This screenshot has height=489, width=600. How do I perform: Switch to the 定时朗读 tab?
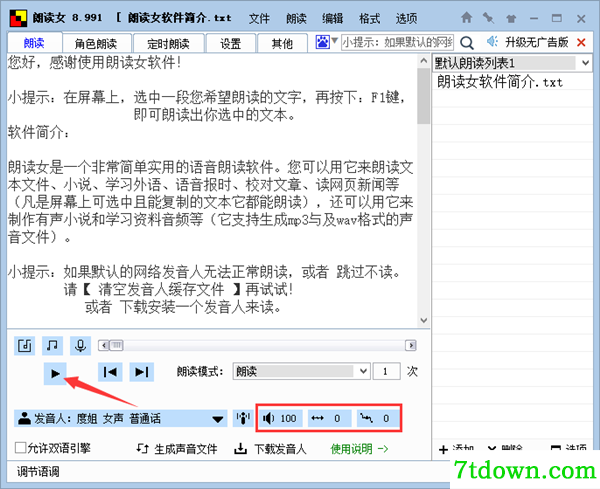click(168, 43)
